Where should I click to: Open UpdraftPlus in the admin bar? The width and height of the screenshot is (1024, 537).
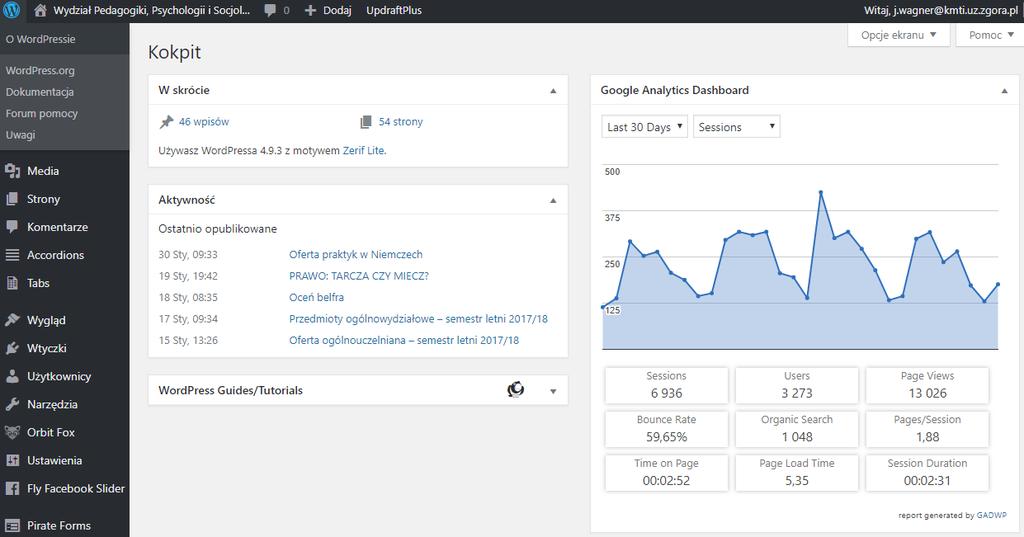[x=394, y=10]
